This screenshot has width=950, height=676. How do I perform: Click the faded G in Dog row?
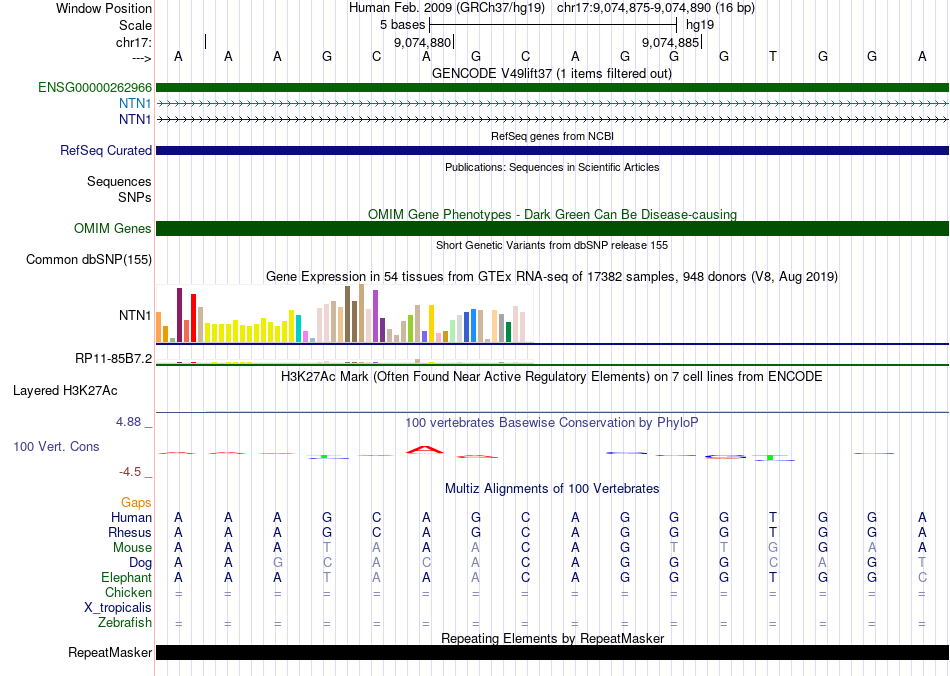(277, 563)
